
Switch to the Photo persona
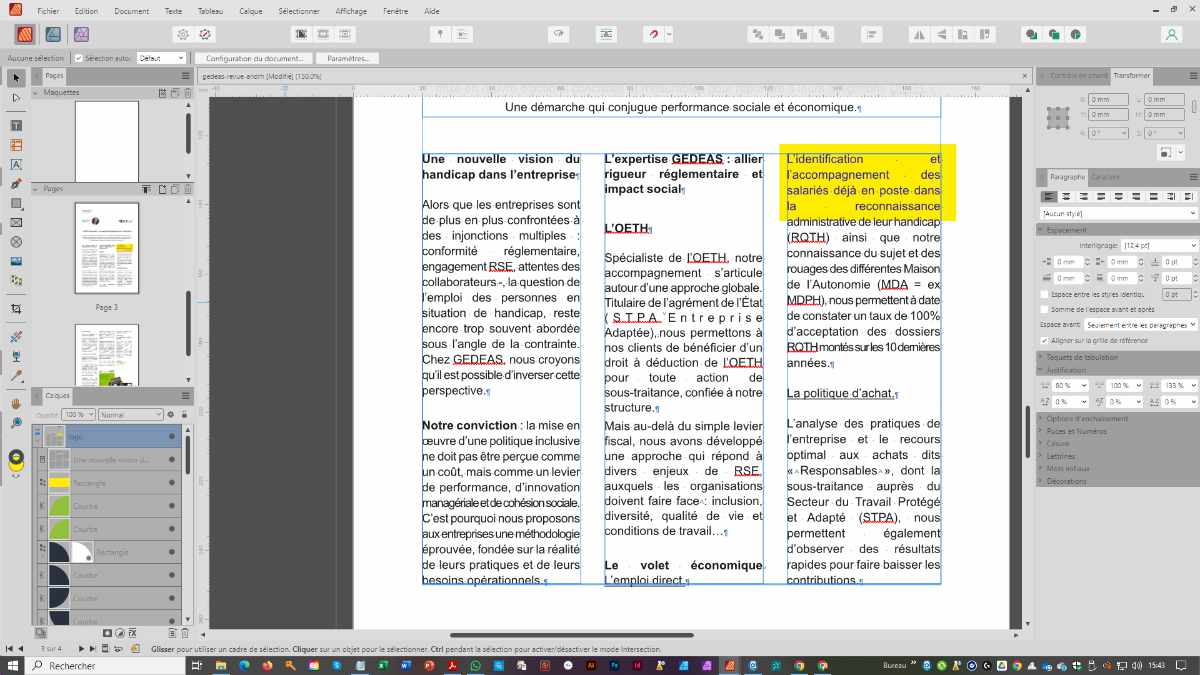tap(82, 33)
